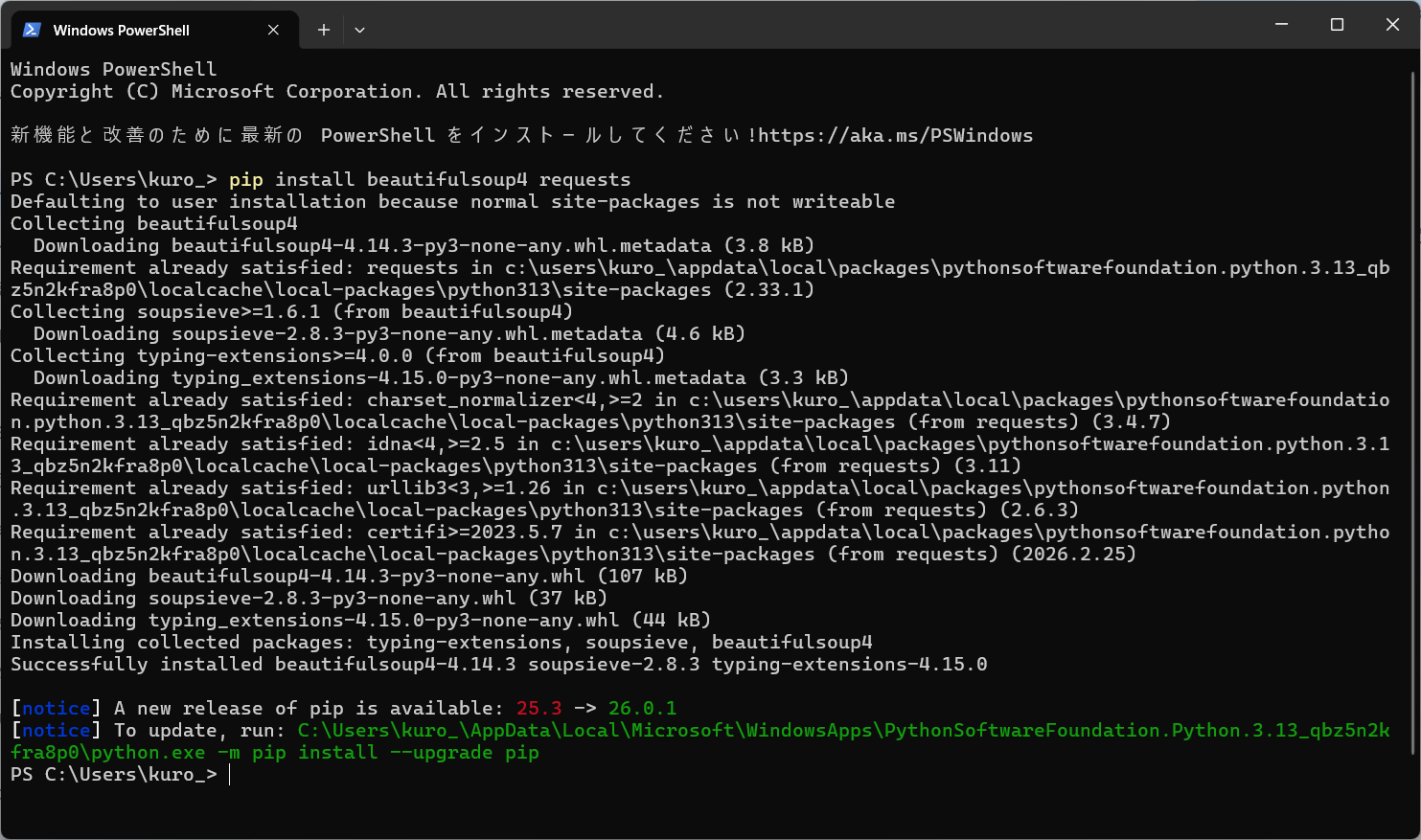1421x840 pixels.
Task: Click the Installing collected packages line
Action: tap(441, 642)
